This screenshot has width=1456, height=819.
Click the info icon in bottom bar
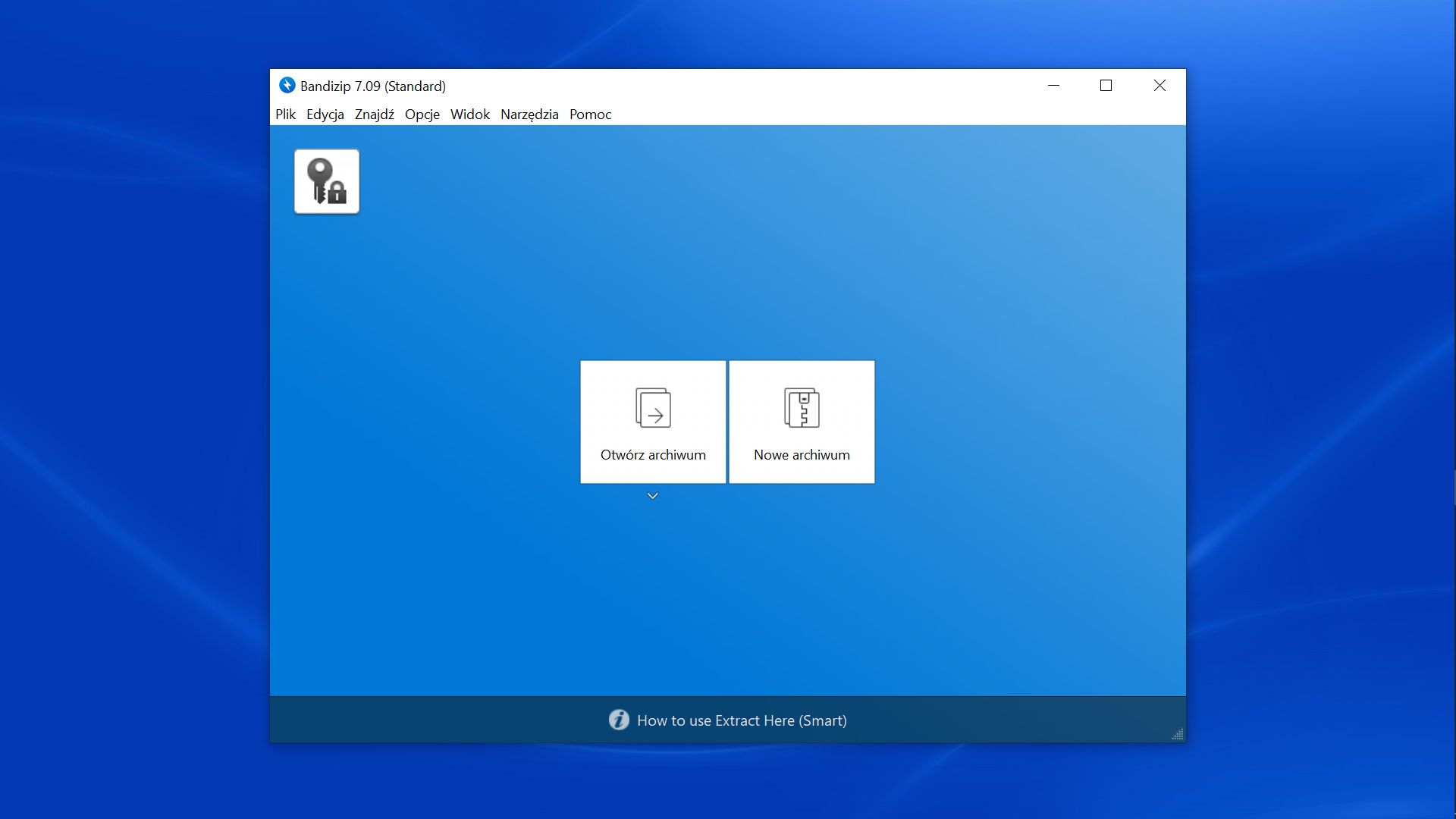tap(619, 720)
